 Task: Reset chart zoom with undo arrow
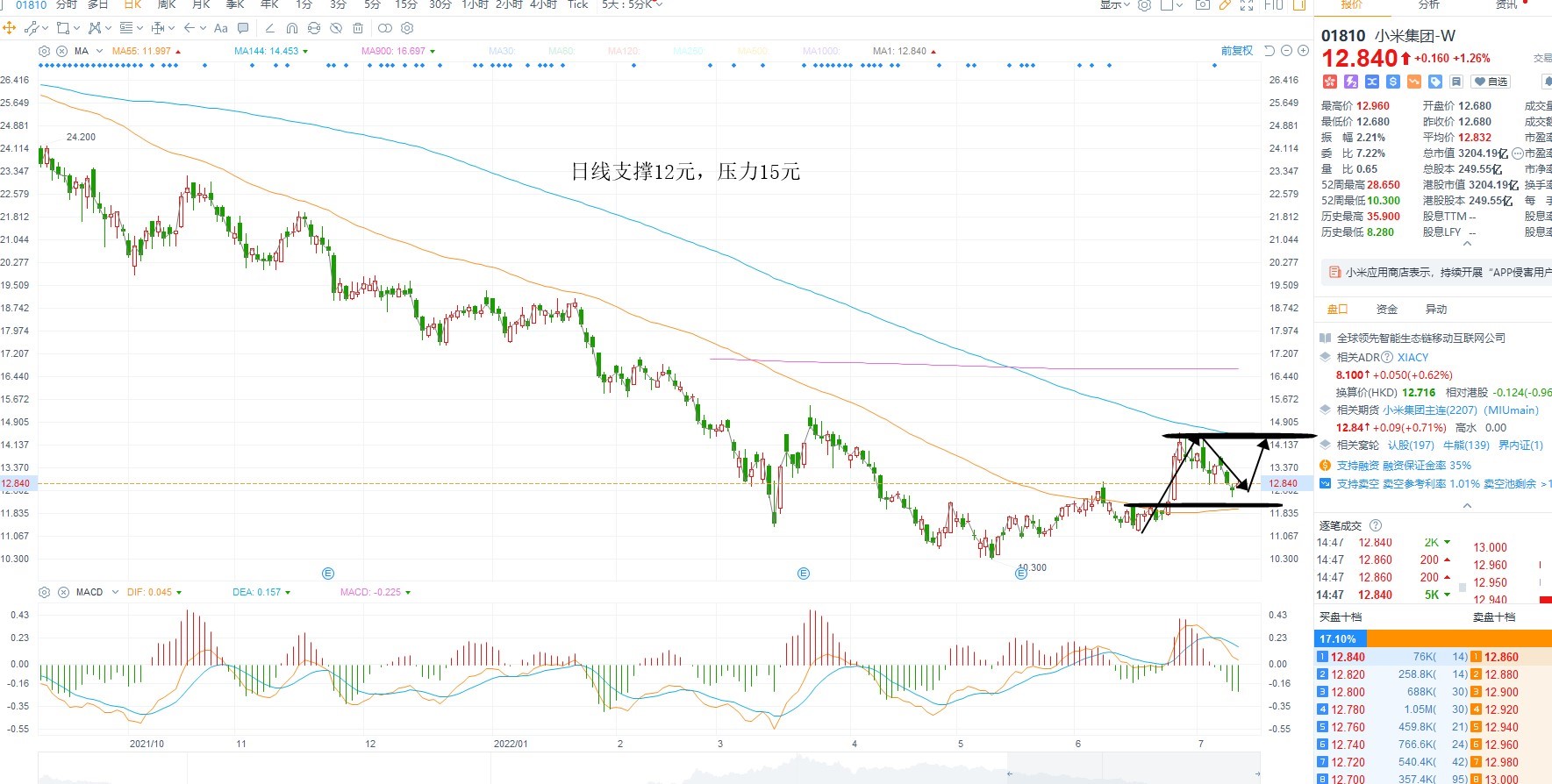pyautogui.click(x=1269, y=50)
